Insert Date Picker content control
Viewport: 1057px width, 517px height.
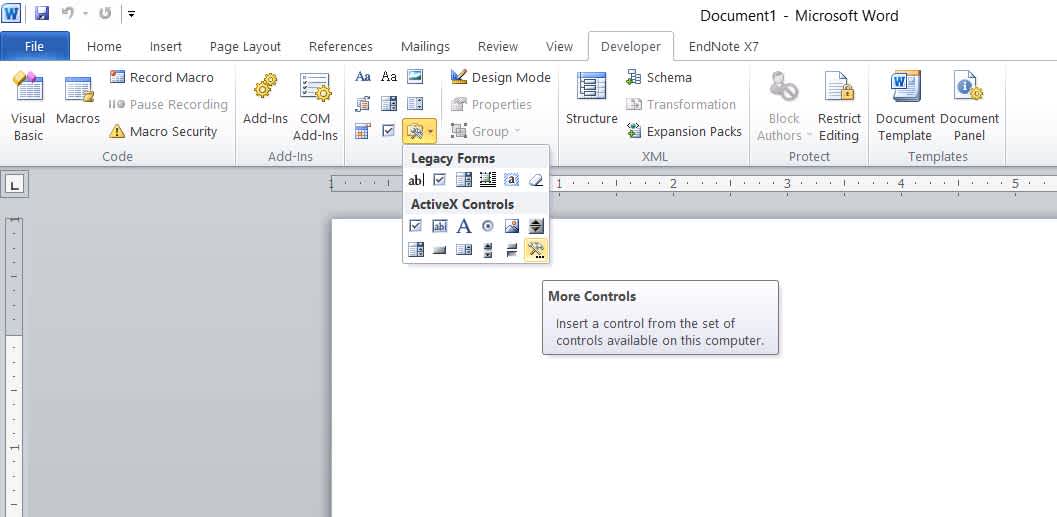pyautogui.click(x=363, y=131)
